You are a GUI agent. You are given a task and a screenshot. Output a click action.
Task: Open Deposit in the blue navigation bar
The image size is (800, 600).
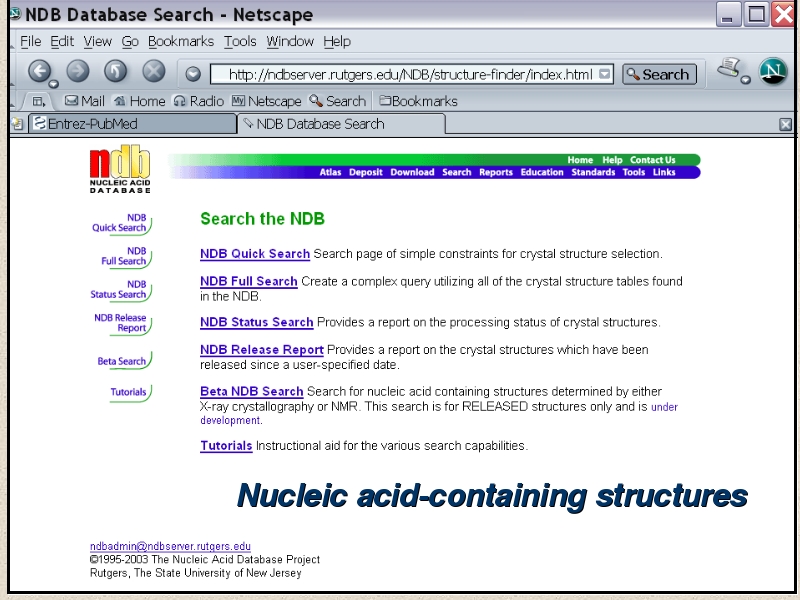[x=366, y=172]
